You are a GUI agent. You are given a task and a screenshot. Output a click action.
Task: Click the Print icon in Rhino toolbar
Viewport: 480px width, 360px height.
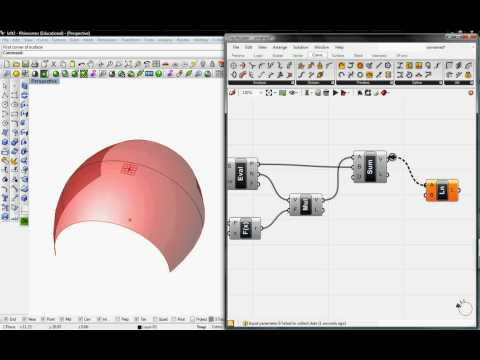[x=34, y=64]
